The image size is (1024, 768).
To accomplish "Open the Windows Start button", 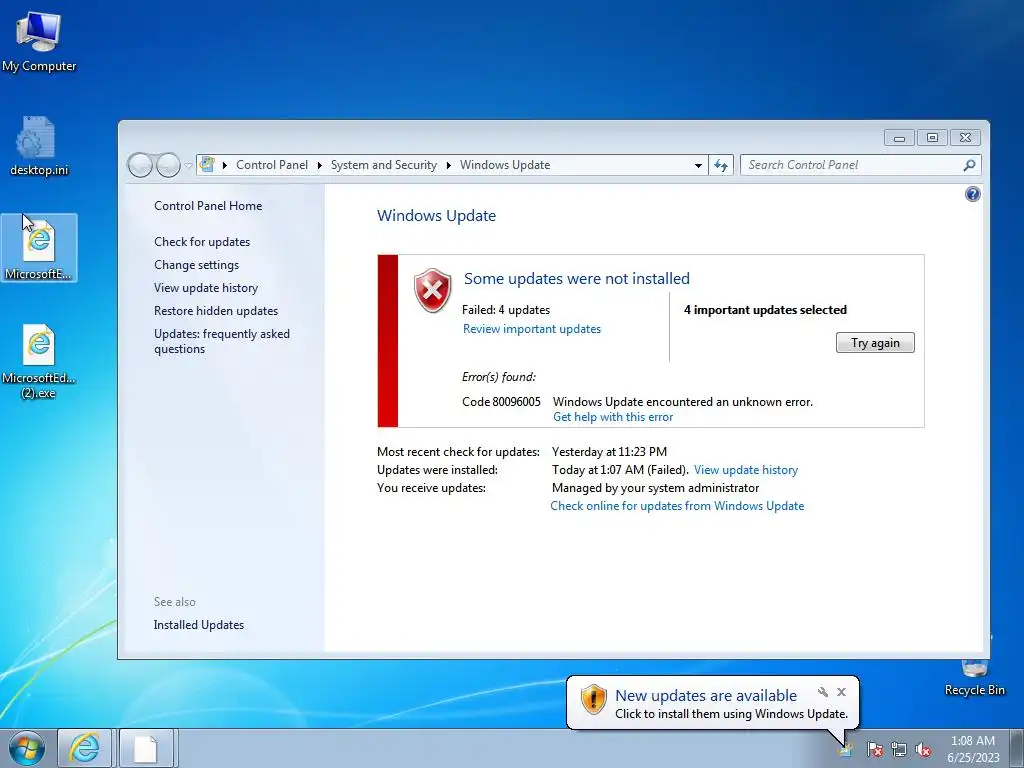I will tap(26, 748).
